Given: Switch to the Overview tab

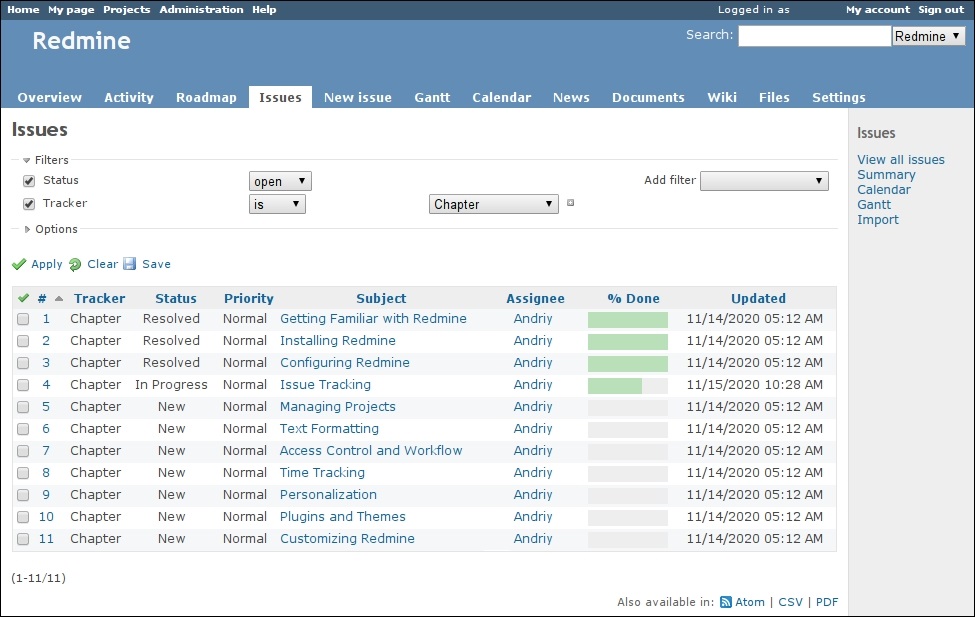Looking at the screenshot, I should pos(50,98).
